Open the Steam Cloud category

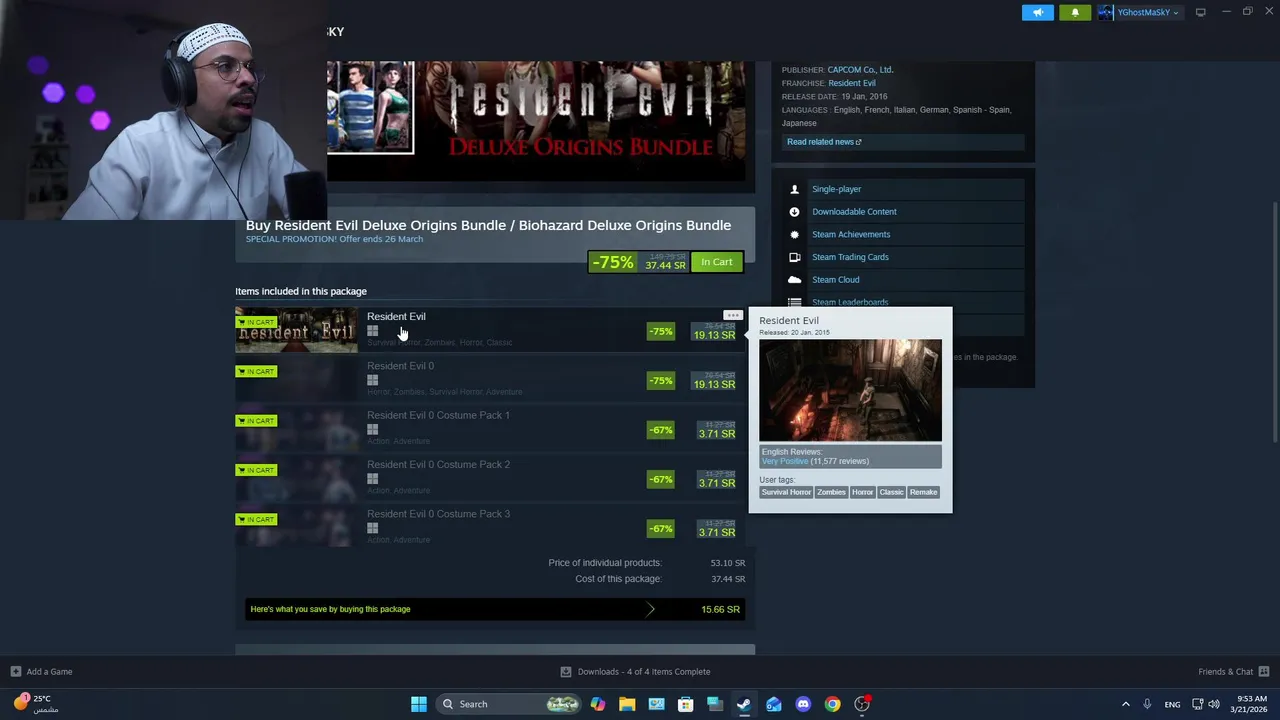coord(835,280)
